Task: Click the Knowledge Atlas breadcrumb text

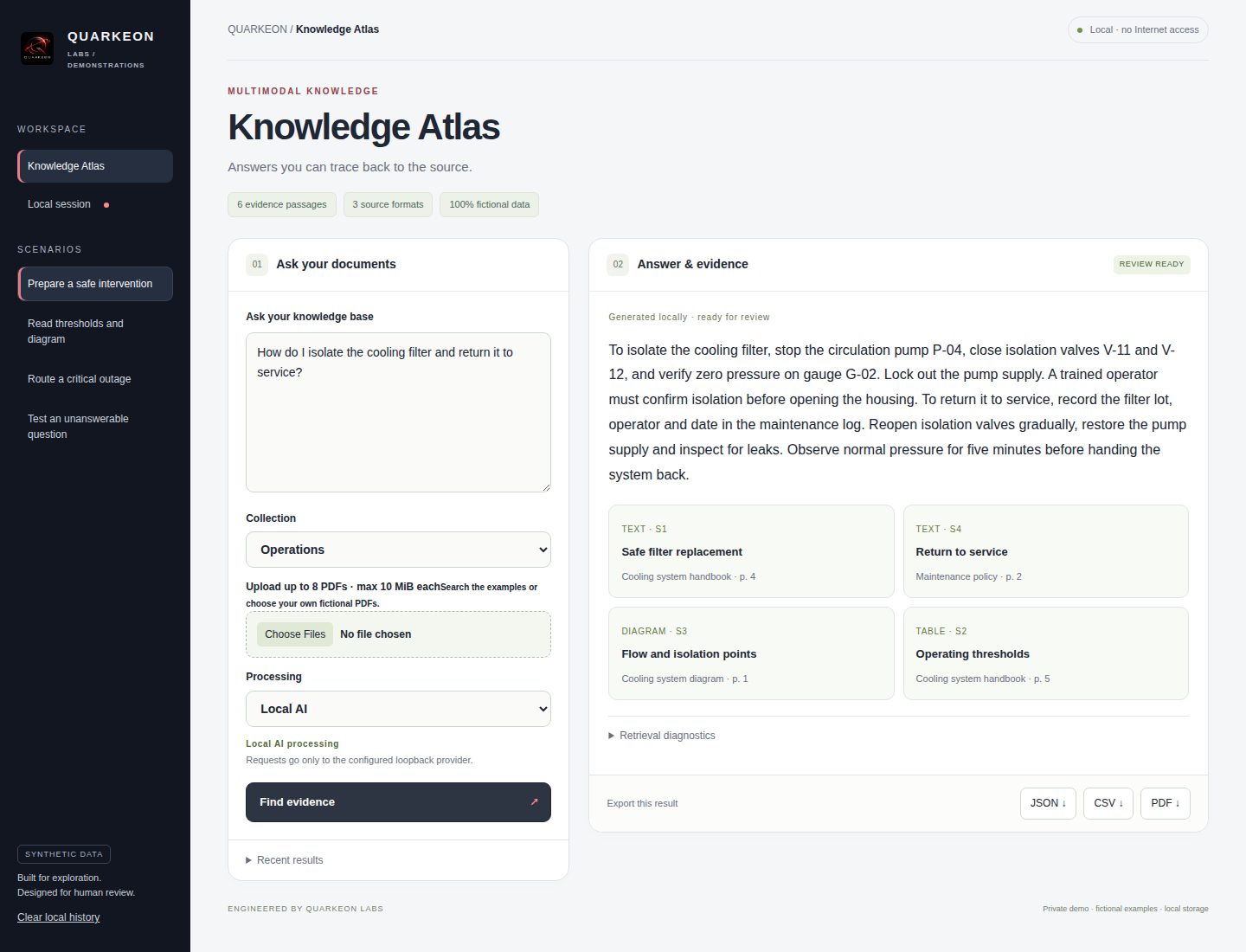Action: 337,29
